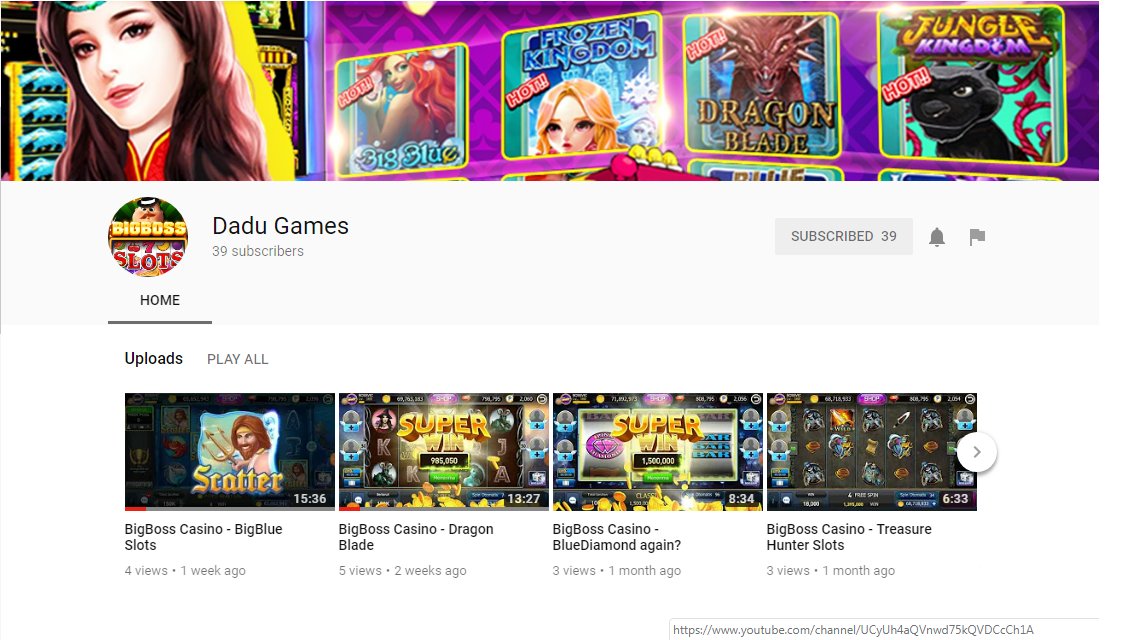Click title 'BigBoss Casino - BlueDiamond again?'
Image resolution: width=1124 pixels, height=640 pixels.
pos(616,537)
